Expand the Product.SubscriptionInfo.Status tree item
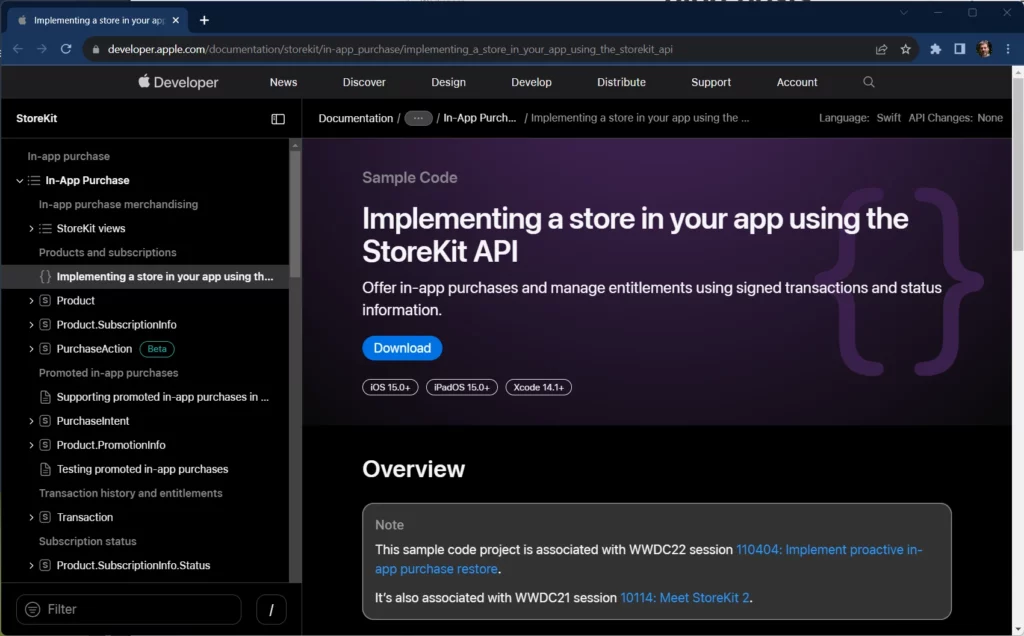The height and width of the screenshot is (636, 1024). (31, 565)
